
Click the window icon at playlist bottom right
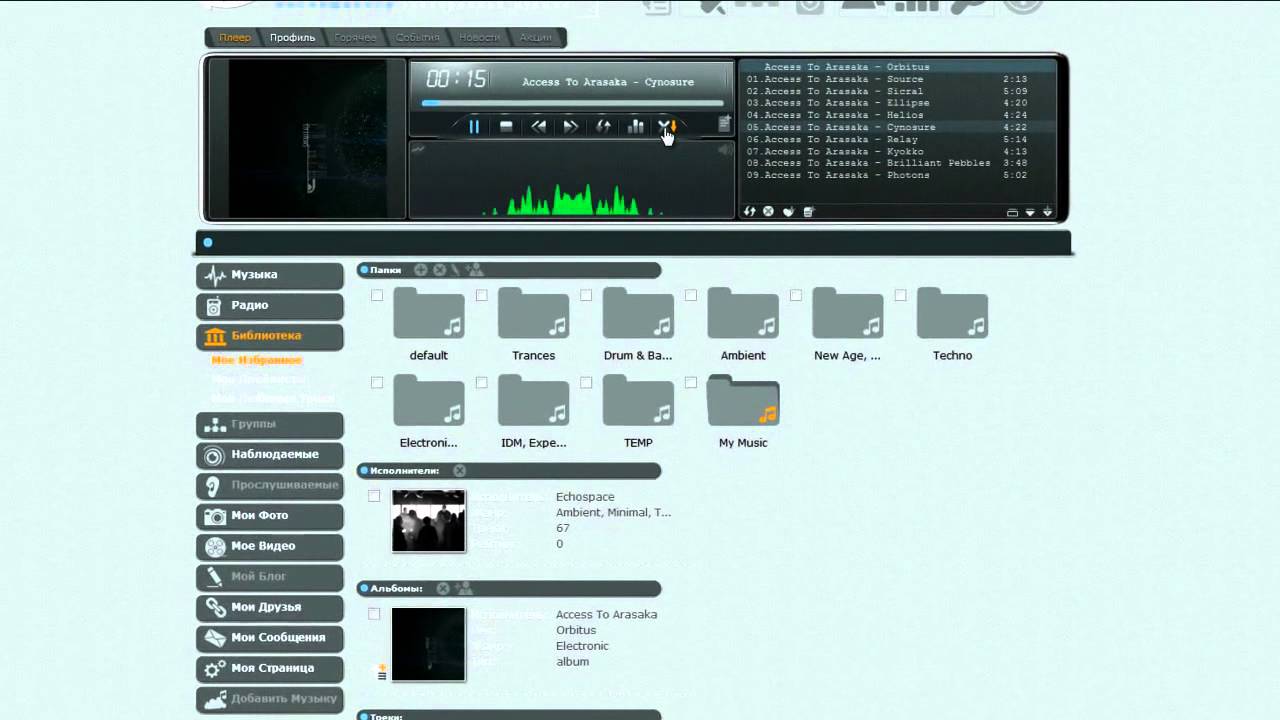1012,212
